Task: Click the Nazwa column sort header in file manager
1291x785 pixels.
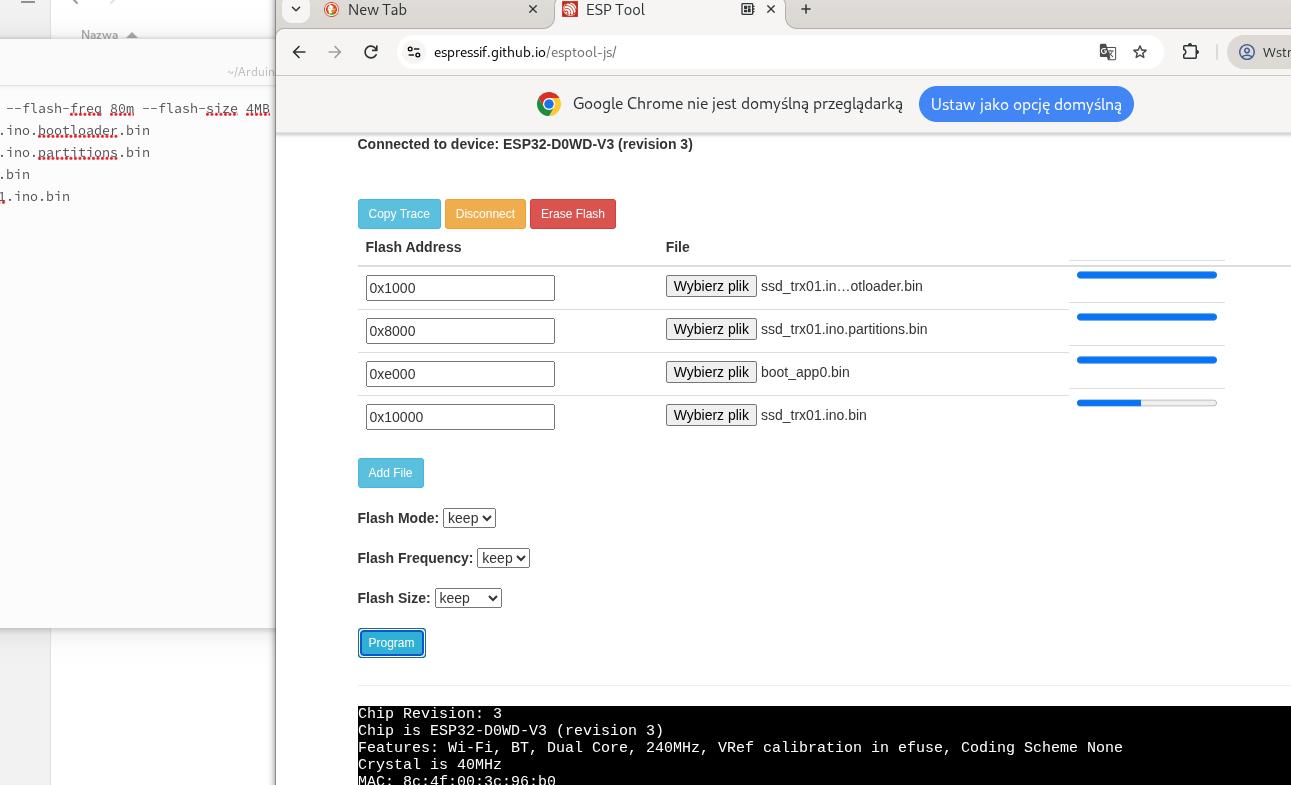Action: pyautogui.click(x=108, y=35)
